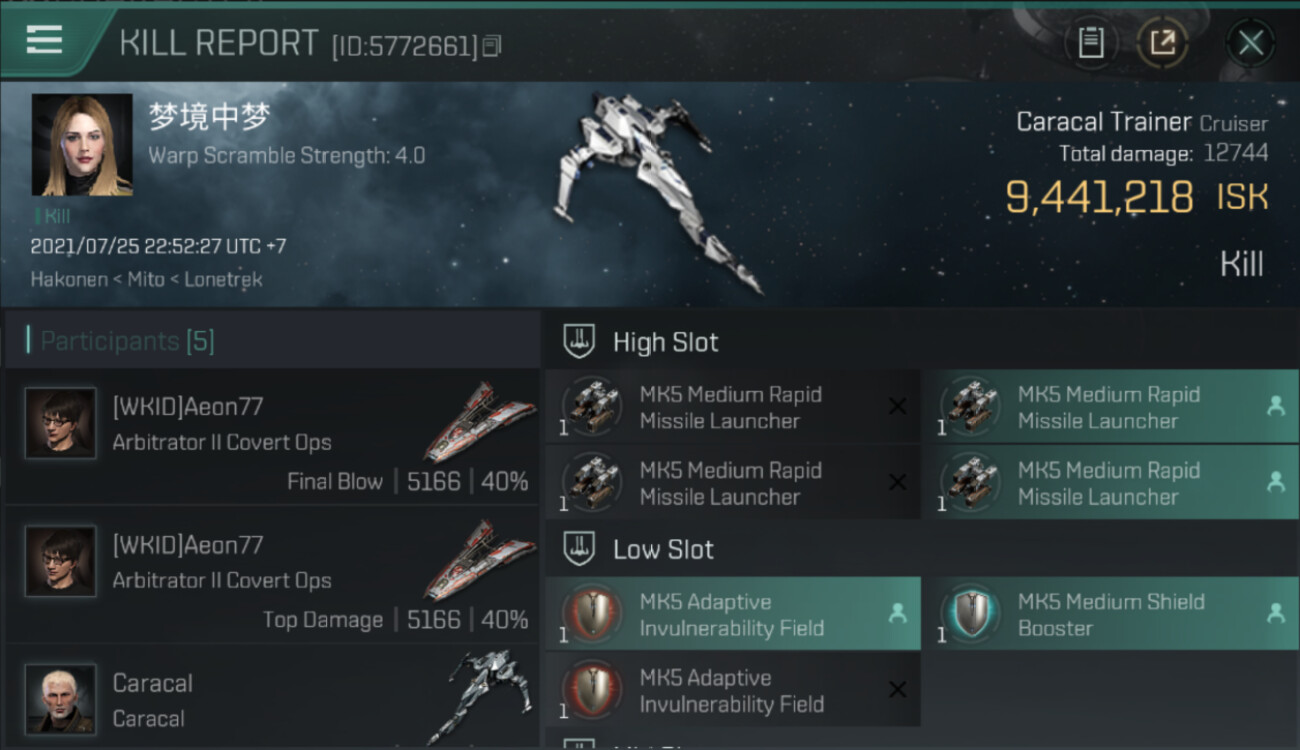Open the clipboard notes icon
Screen dimensions: 1300x750
click(x=1090, y=42)
